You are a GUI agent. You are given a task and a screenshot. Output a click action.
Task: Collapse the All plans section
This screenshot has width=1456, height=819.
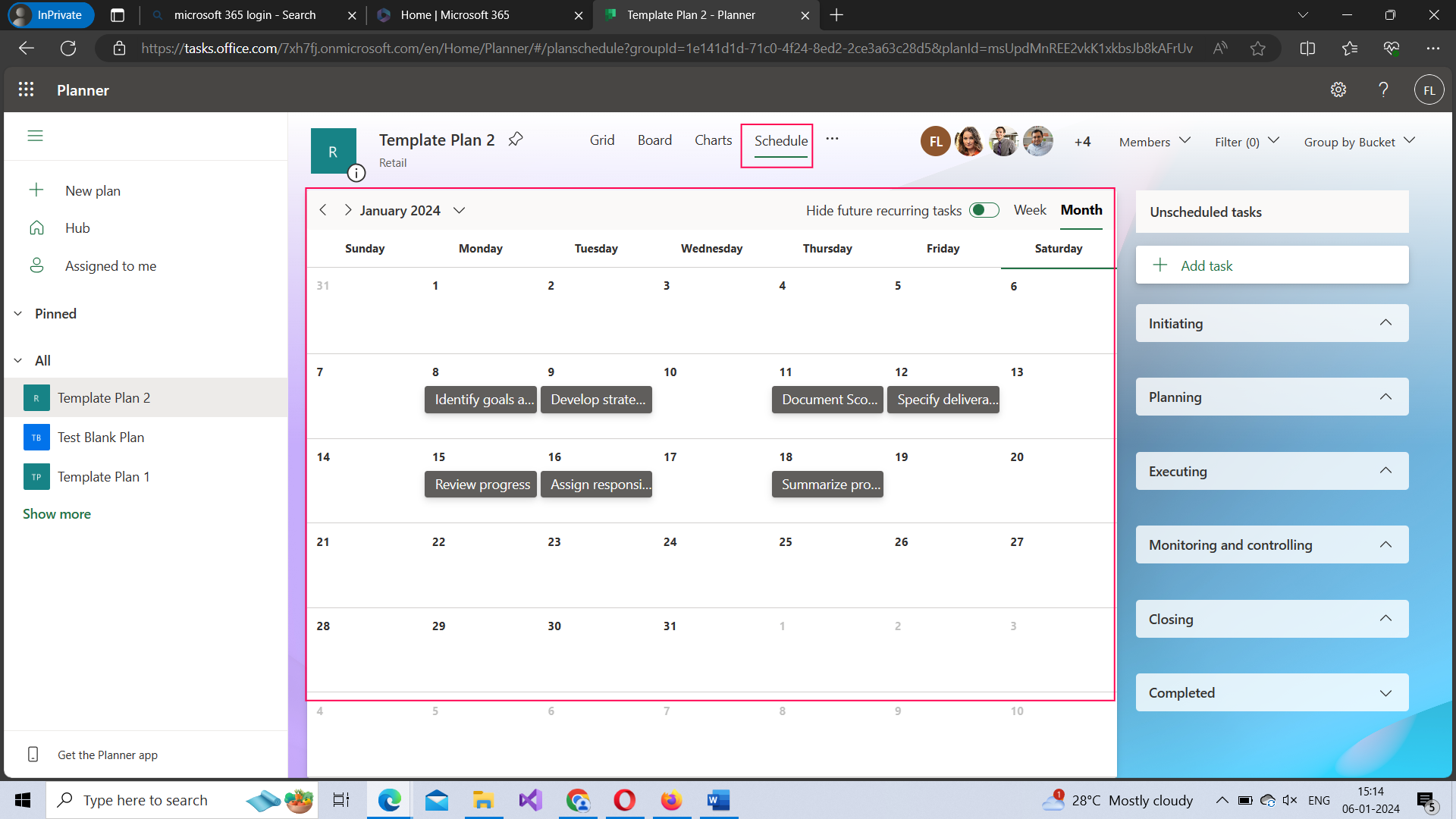(x=18, y=361)
